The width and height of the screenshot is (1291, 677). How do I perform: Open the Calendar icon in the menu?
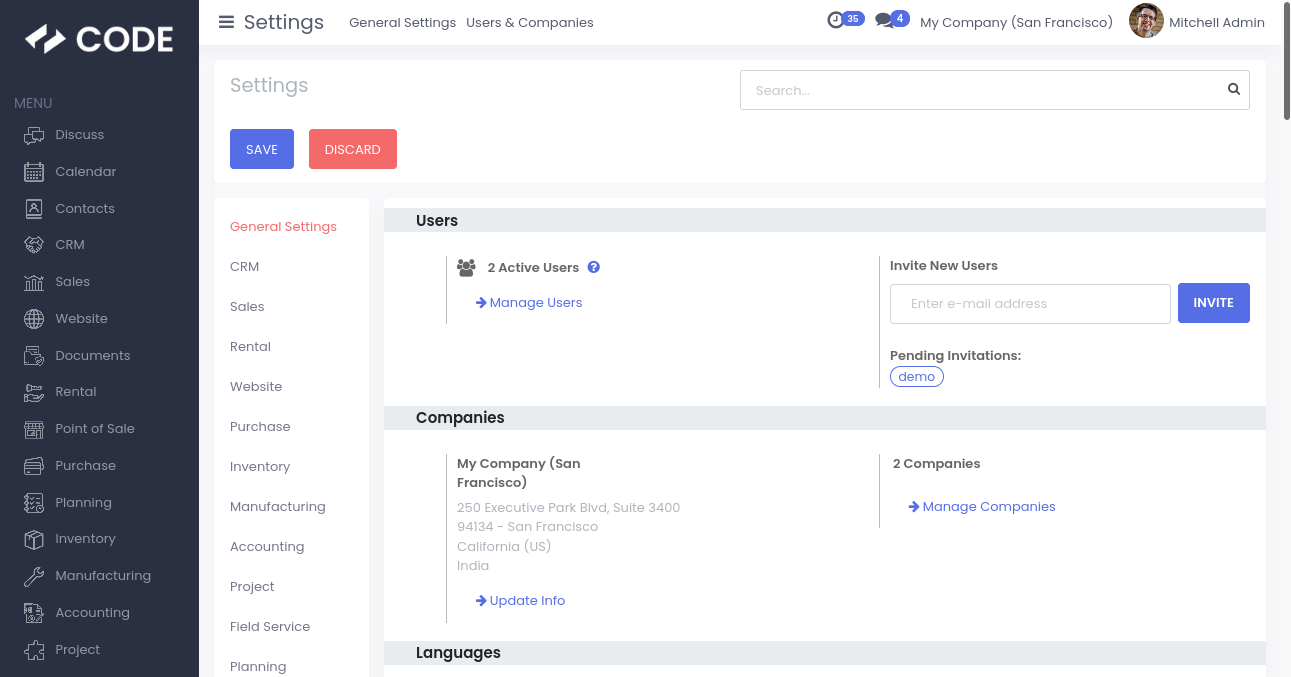[x=34, y=172]
